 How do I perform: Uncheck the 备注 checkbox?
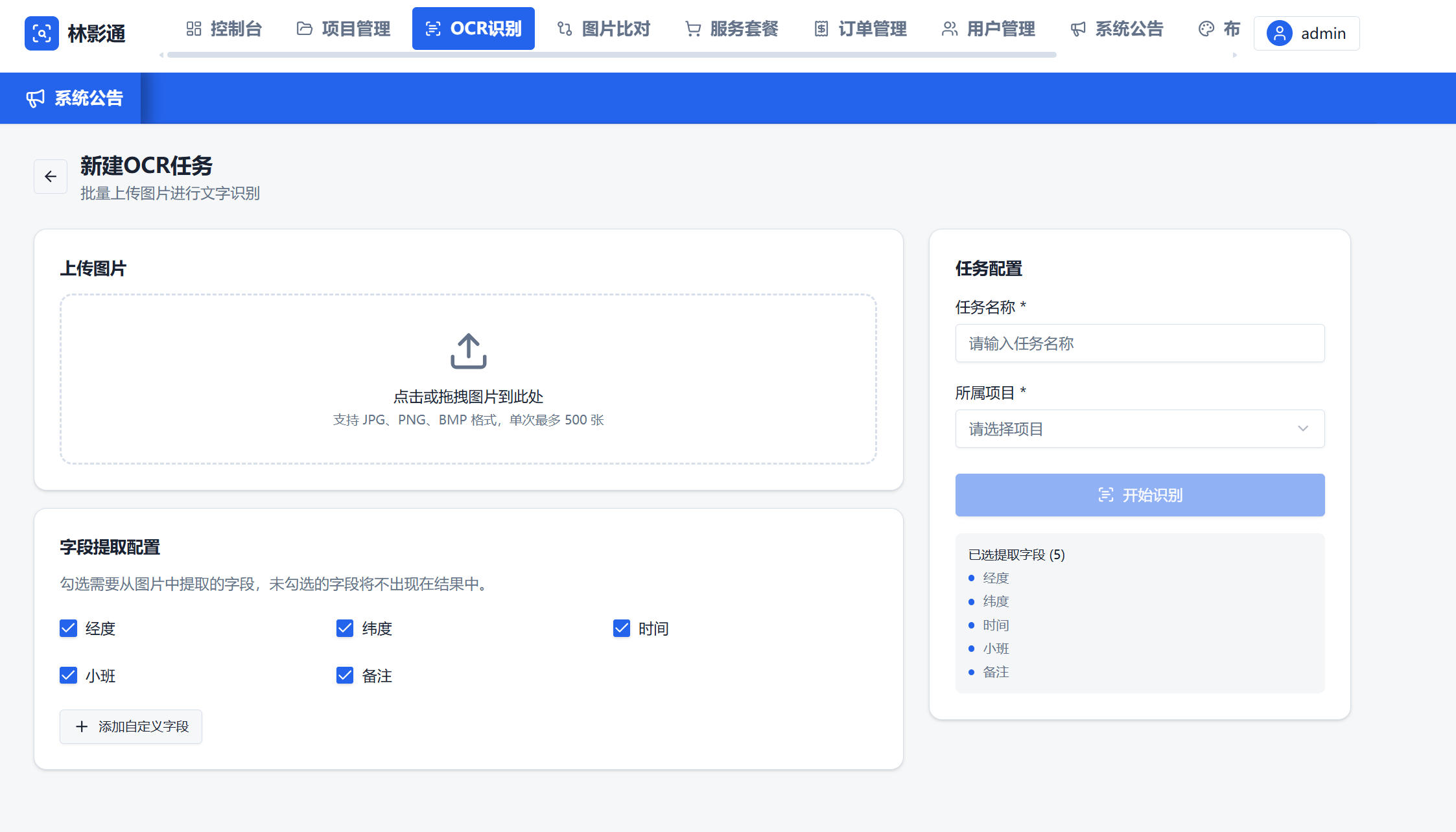(x=345, y=676)
